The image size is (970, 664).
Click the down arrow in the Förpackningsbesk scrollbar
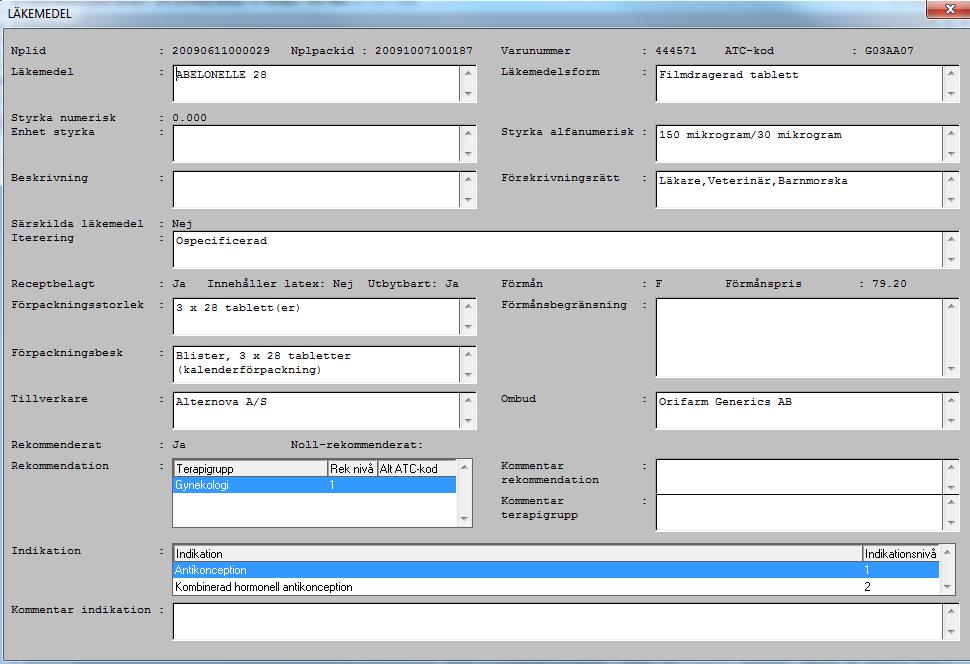point(468,375)
